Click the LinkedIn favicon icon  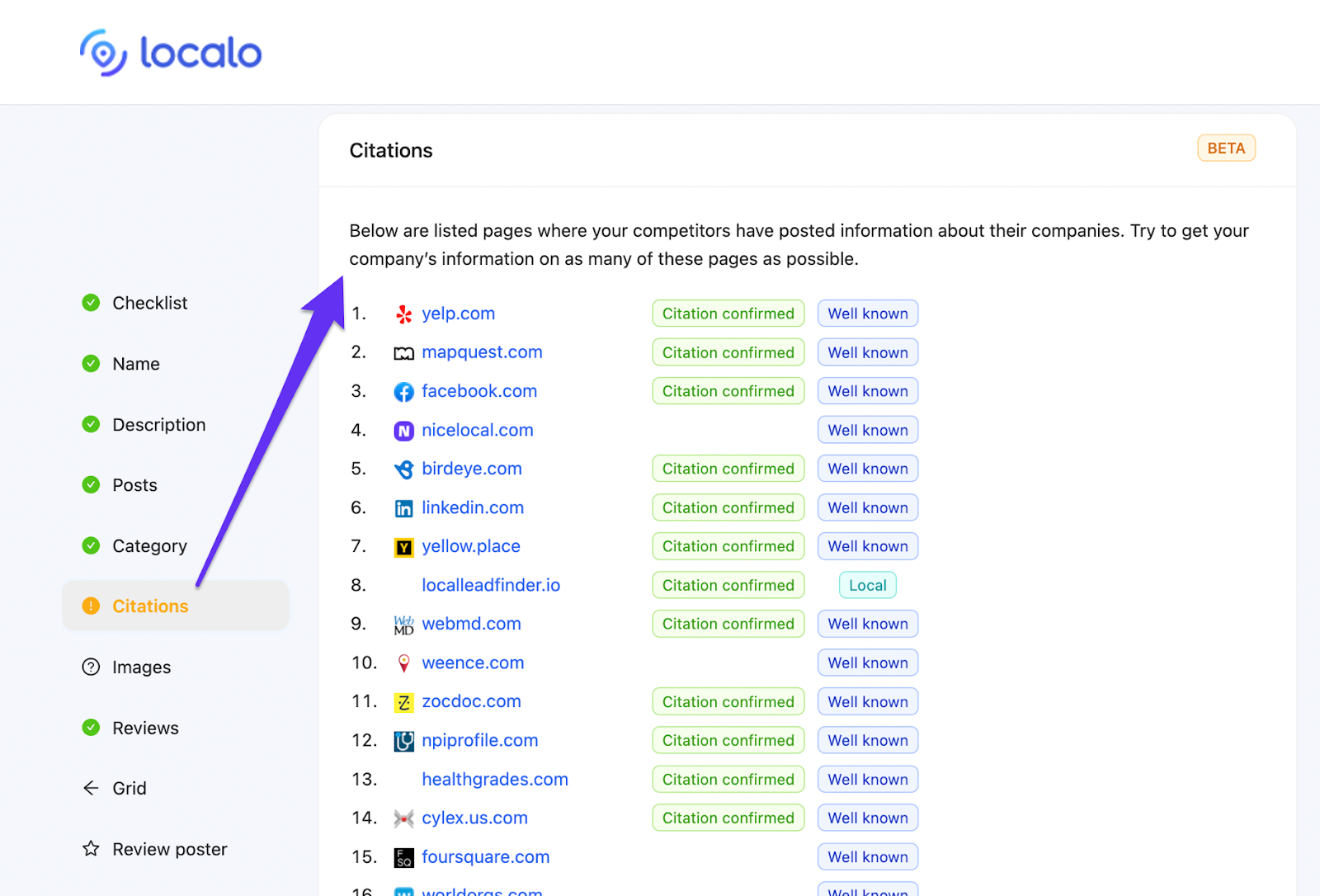pos(403,508)
